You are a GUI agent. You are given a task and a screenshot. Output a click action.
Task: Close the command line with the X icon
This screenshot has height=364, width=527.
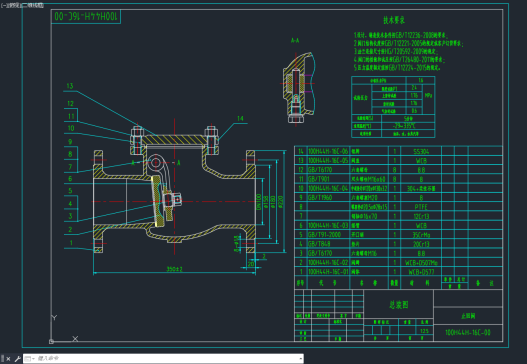pos(8,359)
